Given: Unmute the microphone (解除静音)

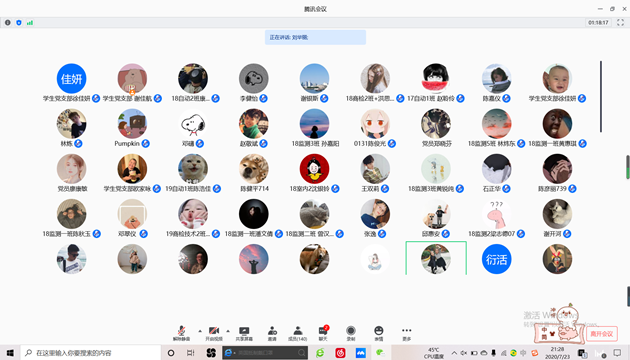Looking at the screenshot, I should (x=181, y=333).
